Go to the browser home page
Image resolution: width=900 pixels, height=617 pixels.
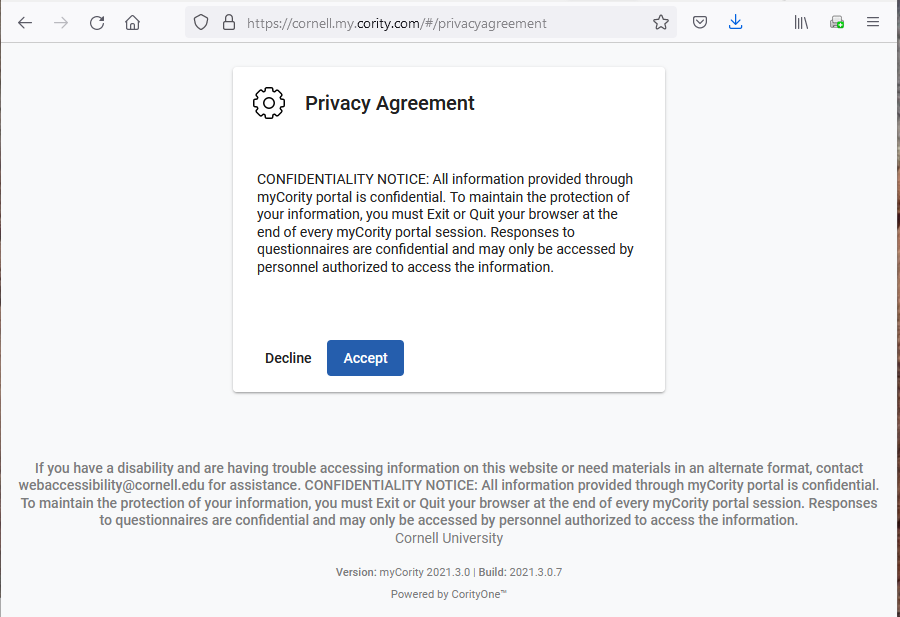(132, 23)
